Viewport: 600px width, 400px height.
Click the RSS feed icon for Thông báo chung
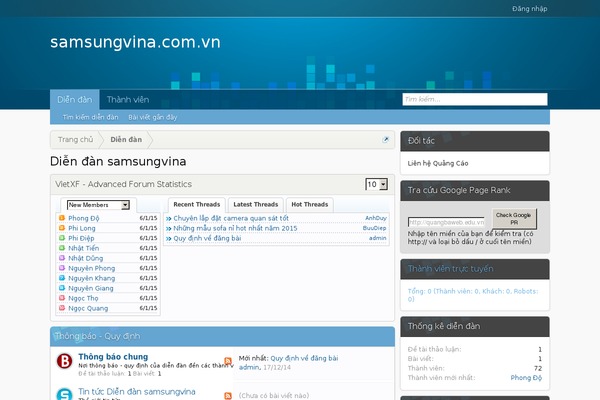tap(228, 361)
